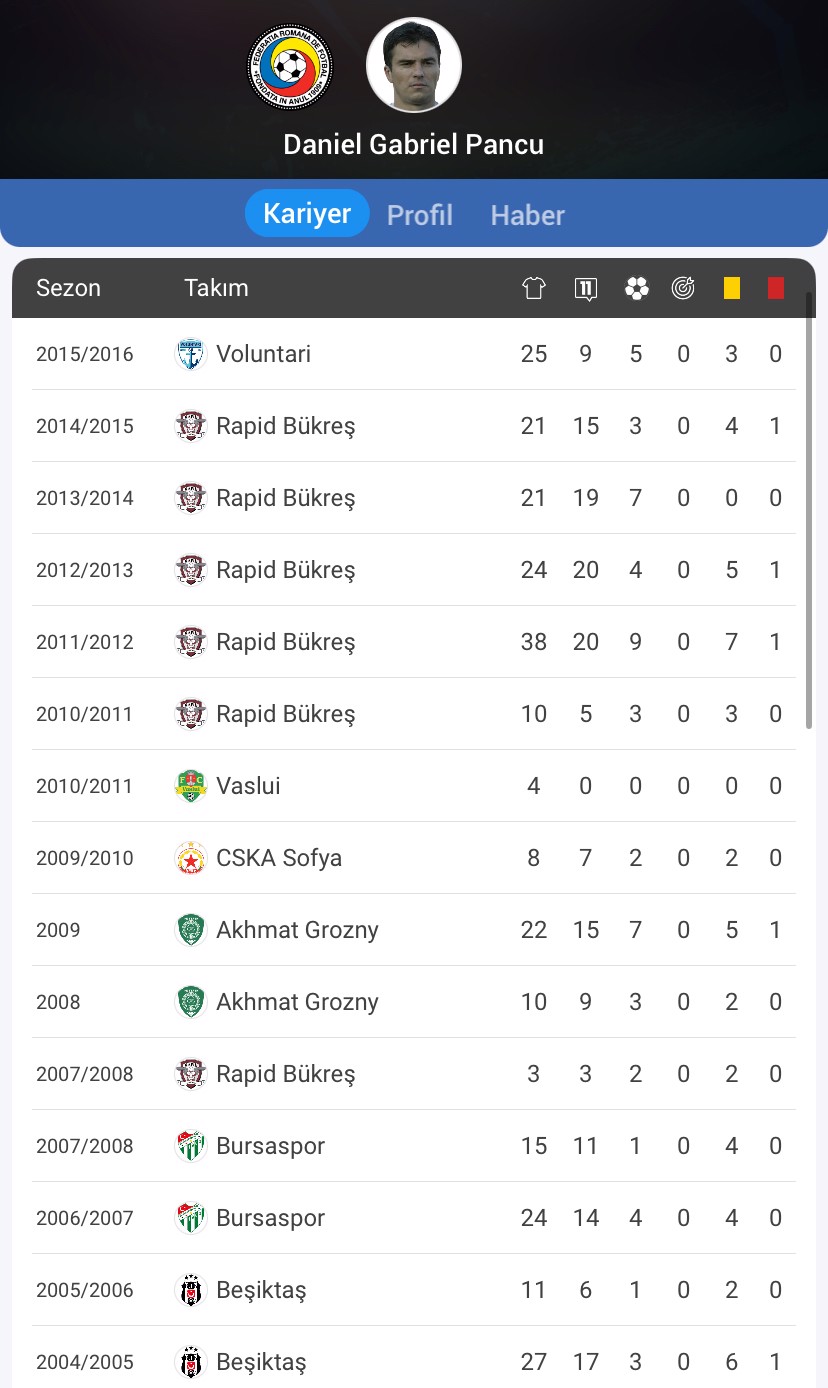Tap the Romanian football federation logo
This screenshot has width=828, height=1388.
[290, 67]
